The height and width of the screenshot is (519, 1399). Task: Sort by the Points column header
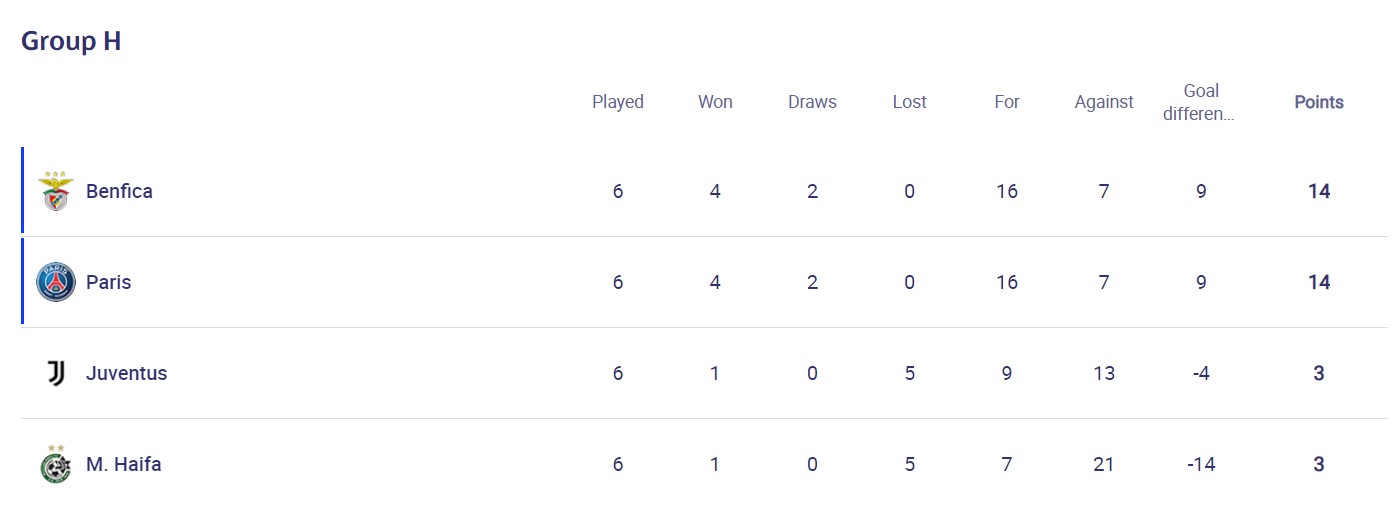[1319, 102]
